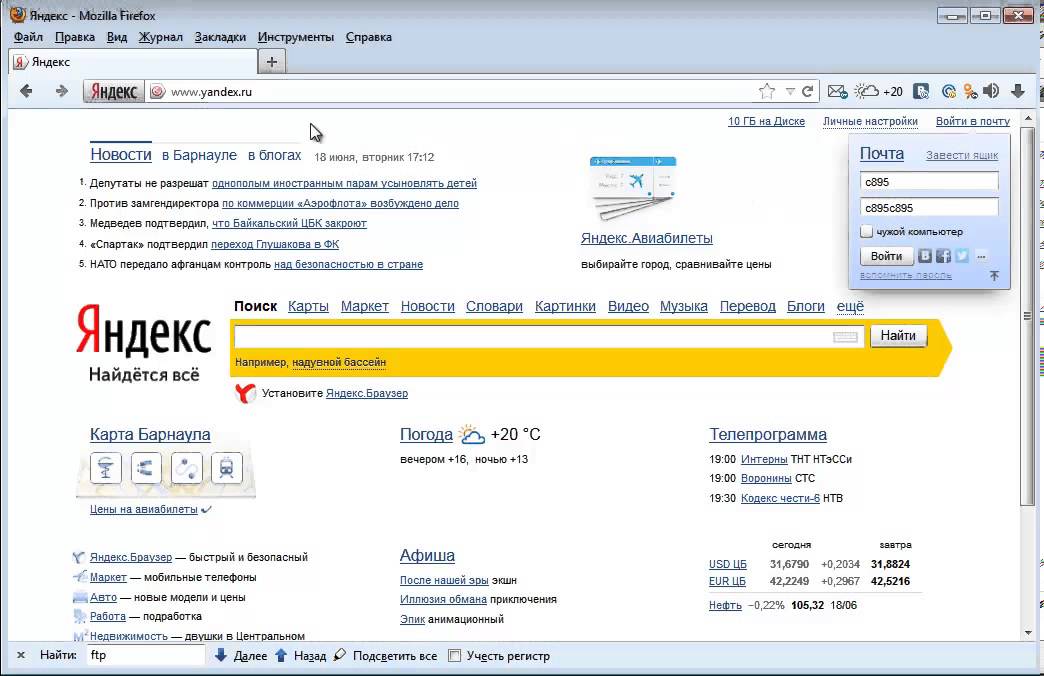Click the pharmacy icon on Barnaul map
This screenshot has height=676, width=1044.
(105, 468)
